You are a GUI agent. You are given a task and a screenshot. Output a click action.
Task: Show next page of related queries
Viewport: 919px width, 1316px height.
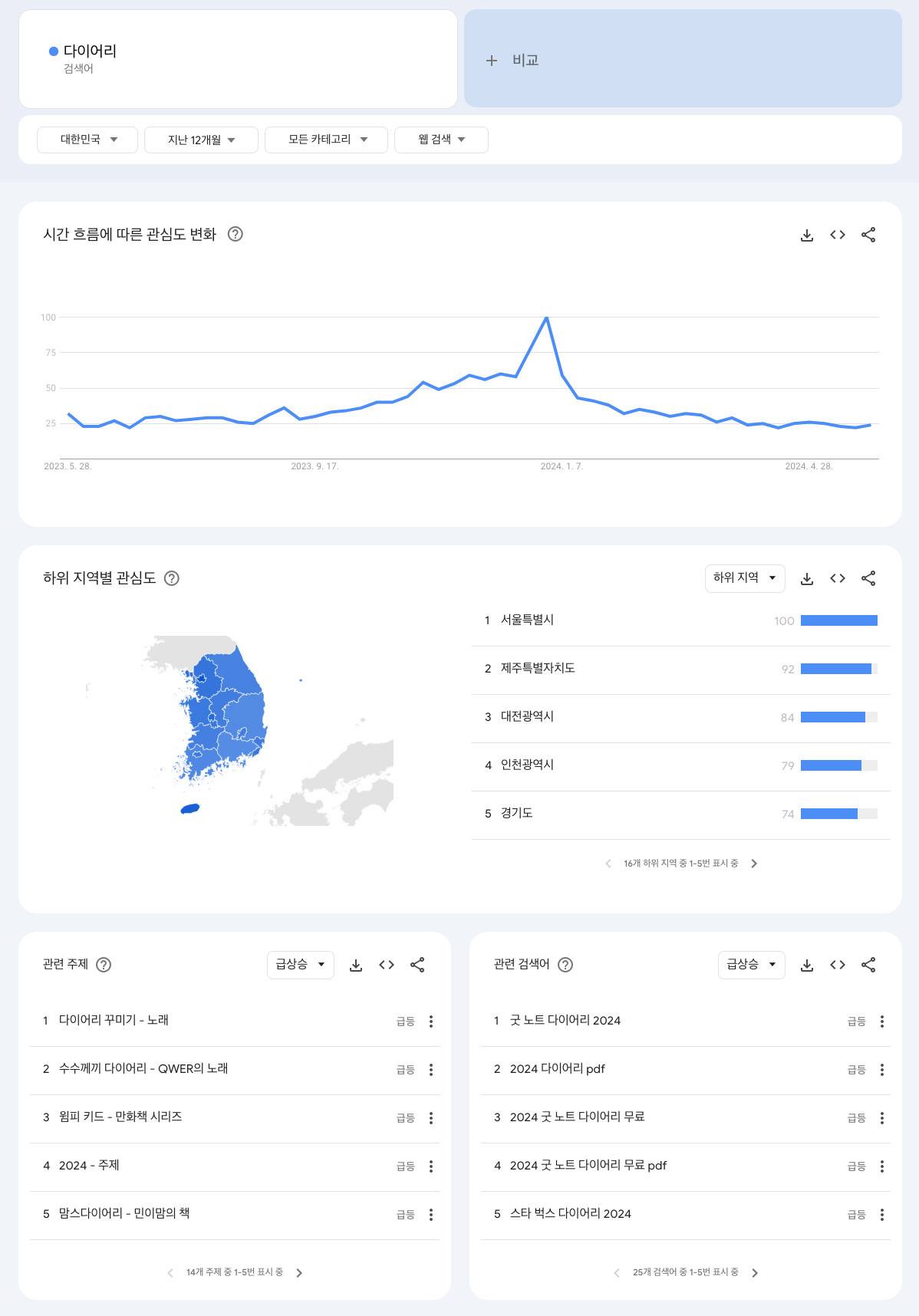tap(754, 1272)
